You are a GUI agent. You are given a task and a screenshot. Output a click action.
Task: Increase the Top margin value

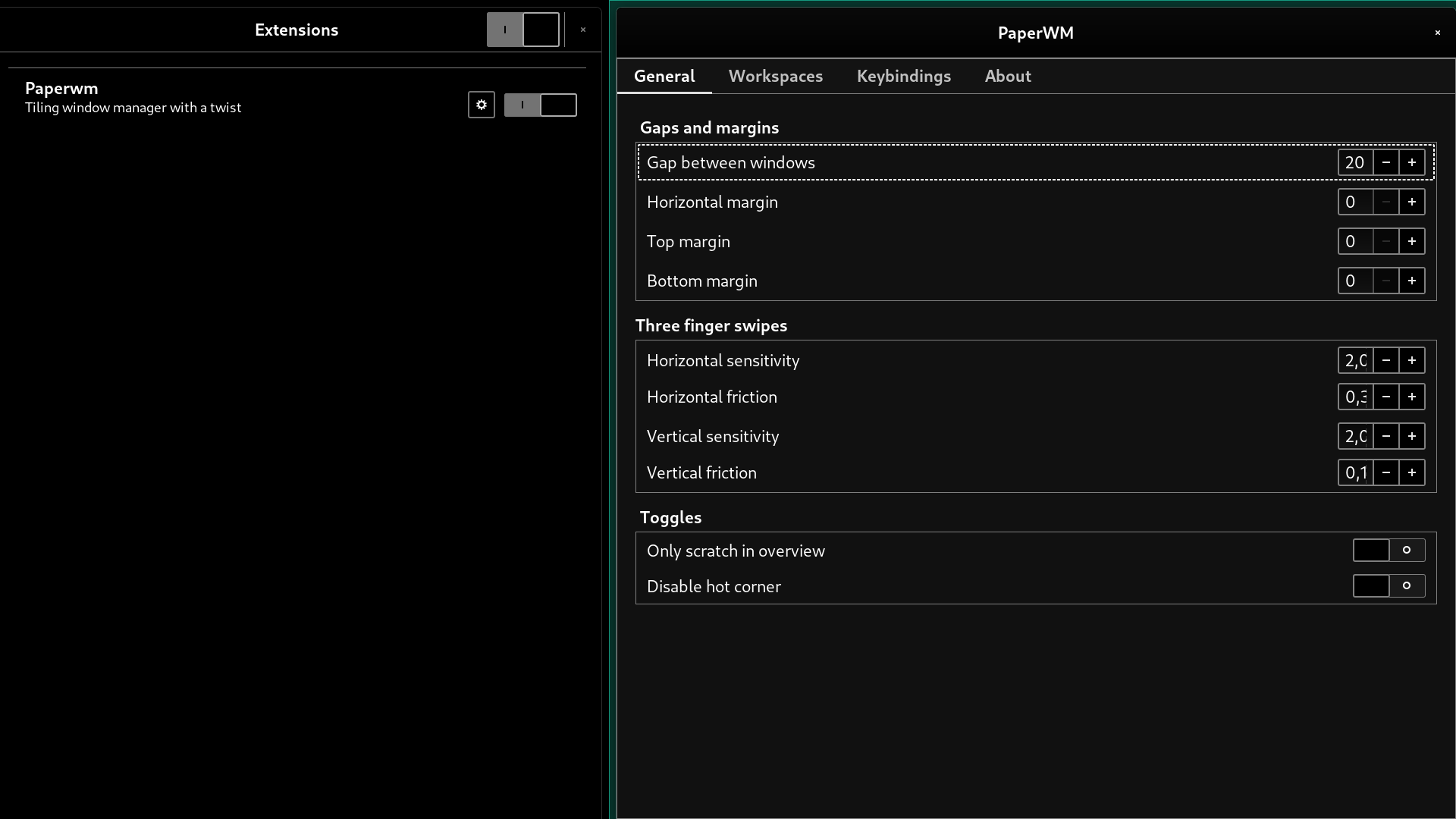1412,241
